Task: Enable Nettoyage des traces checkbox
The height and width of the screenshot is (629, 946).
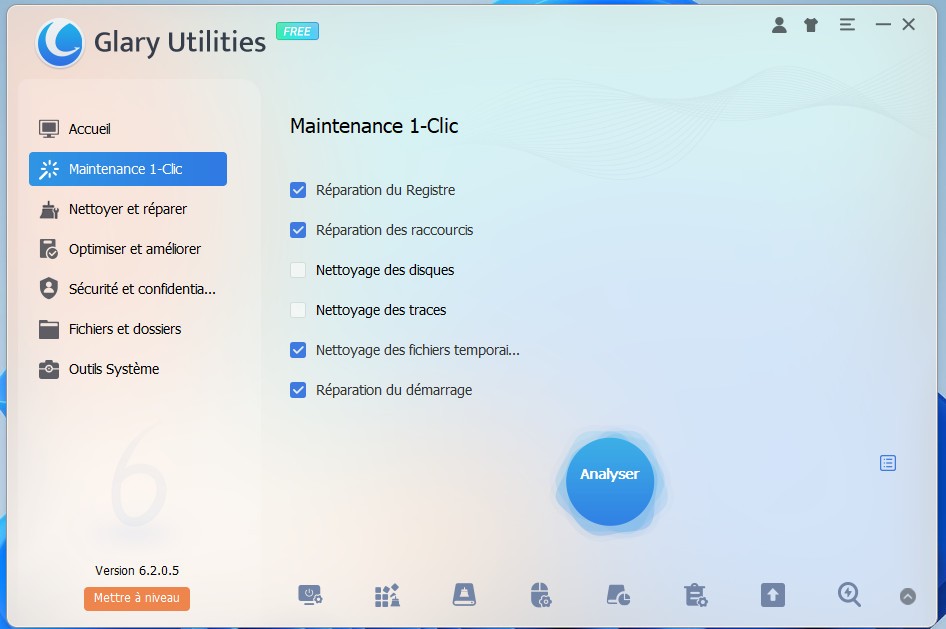Action: pyautogui.click(x=298, y=310)
